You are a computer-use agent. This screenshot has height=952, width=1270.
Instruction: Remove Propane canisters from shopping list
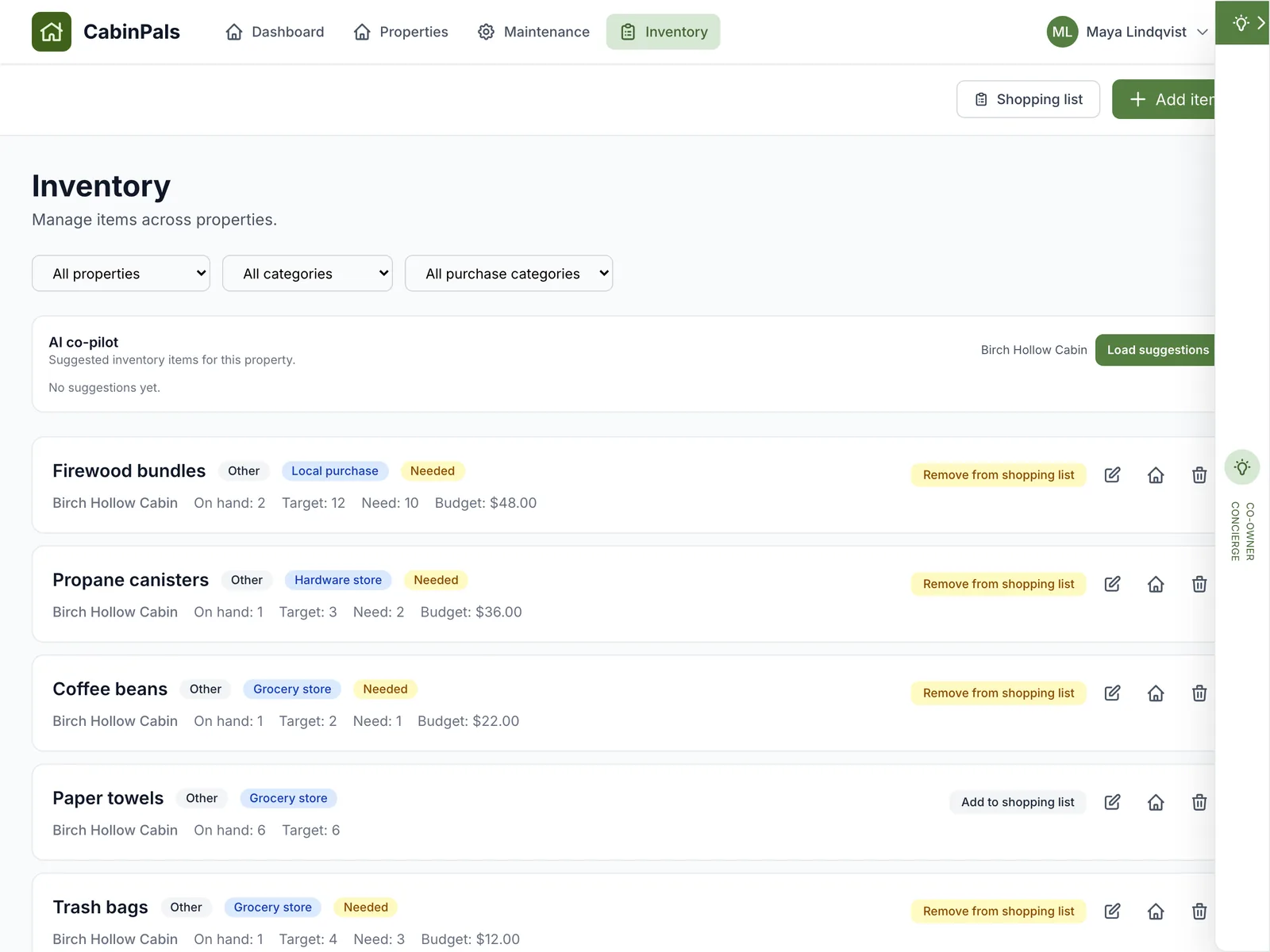coord(999,584)
